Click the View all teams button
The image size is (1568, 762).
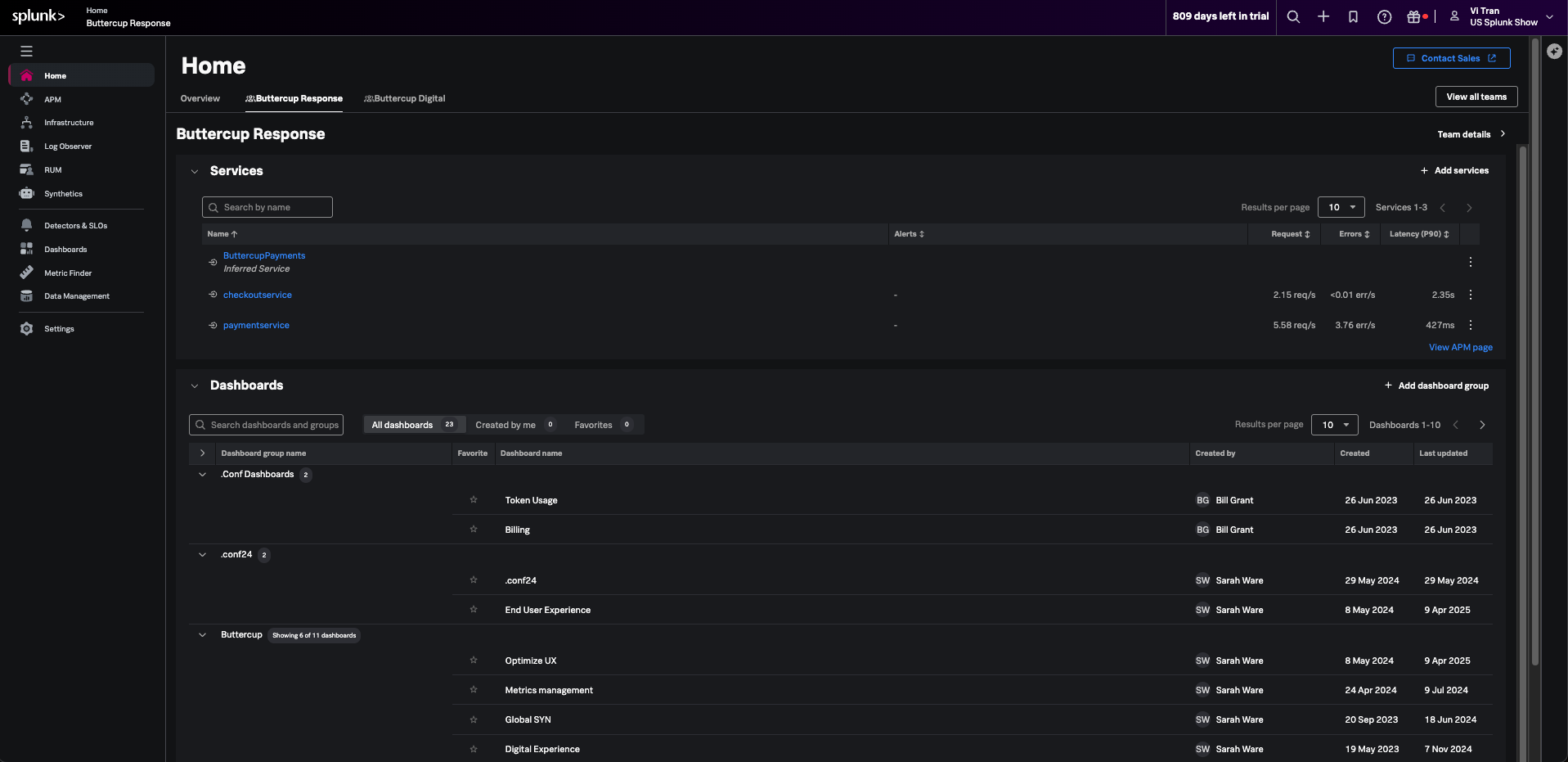tap(1476, 97)
